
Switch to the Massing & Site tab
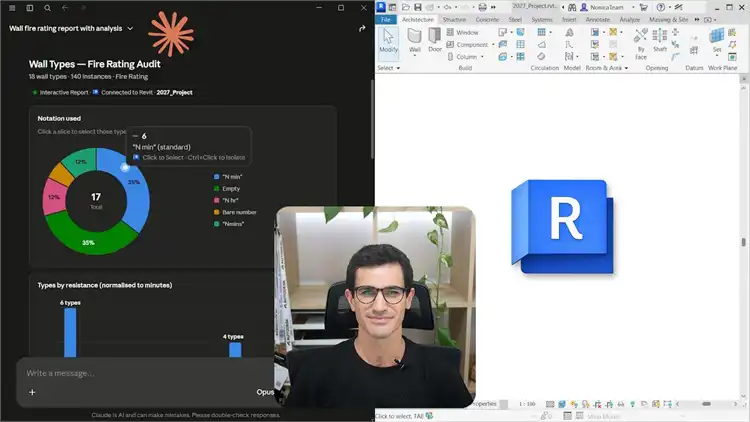(x=668, y=20)
